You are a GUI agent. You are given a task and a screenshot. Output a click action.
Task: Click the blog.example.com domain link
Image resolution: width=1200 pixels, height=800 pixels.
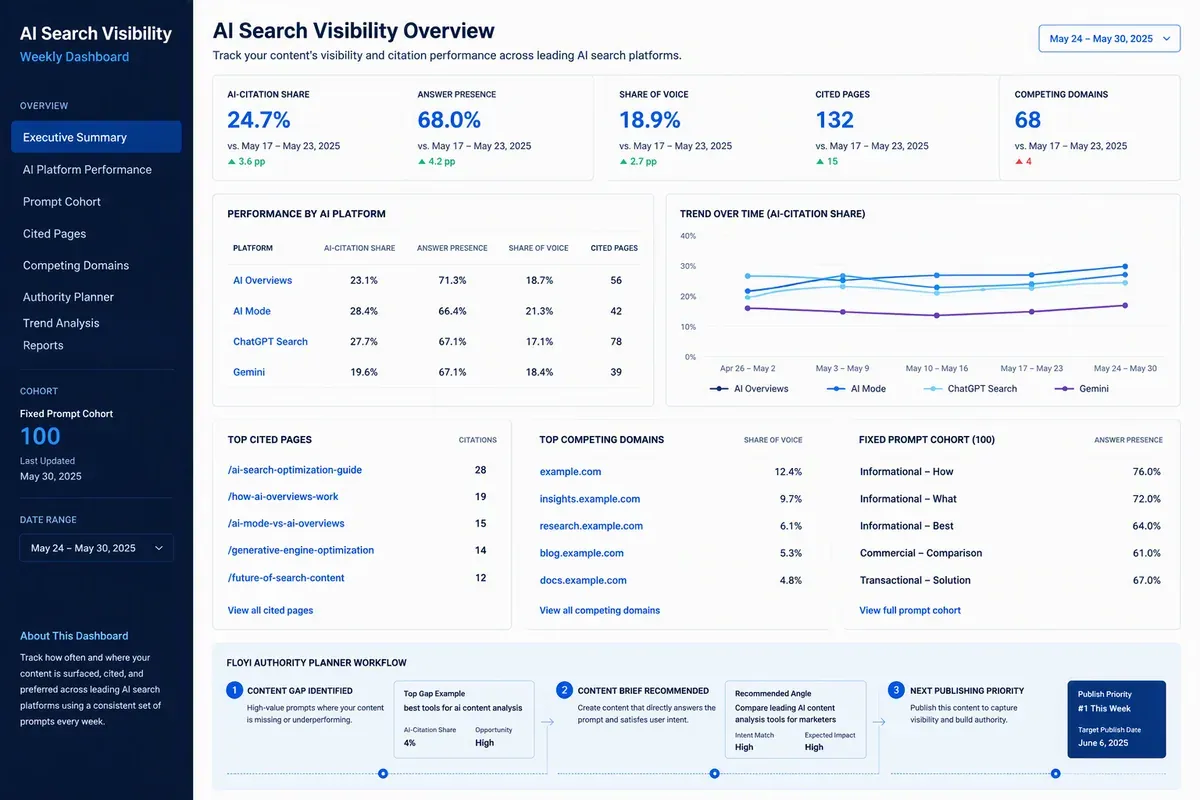click(581, 553)
